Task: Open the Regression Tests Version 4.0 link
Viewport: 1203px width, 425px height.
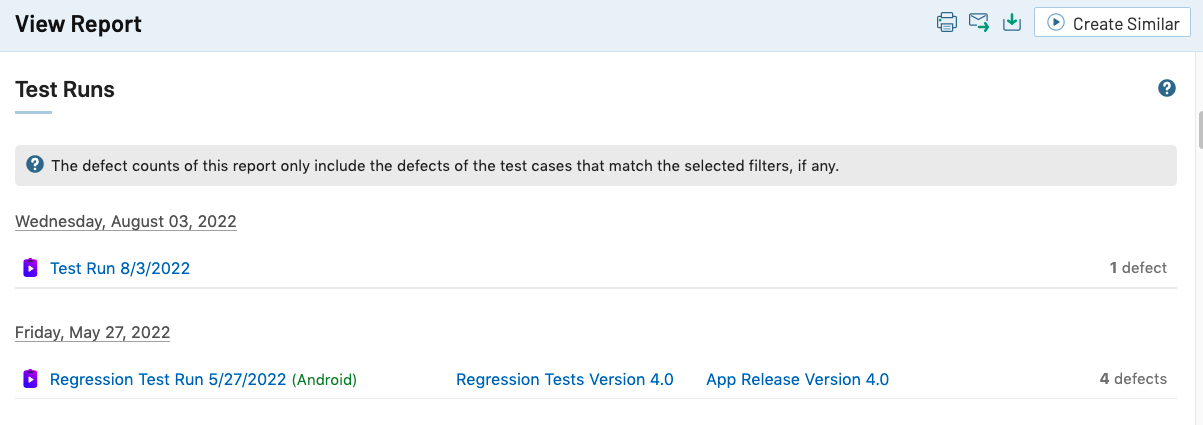Action: (x=565, y=379)
